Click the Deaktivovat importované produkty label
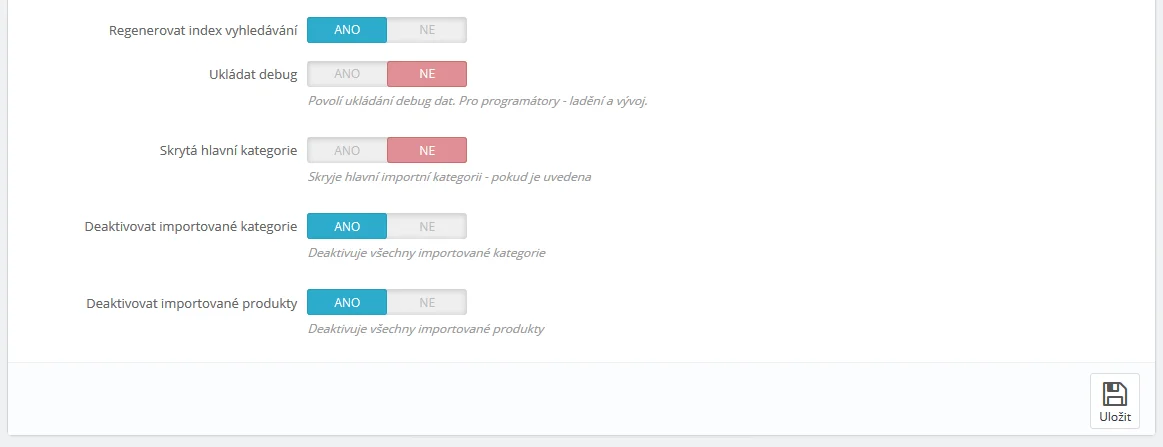This screenshot has width=1163, height=447. pyautogui.click(x=192, y=302)
